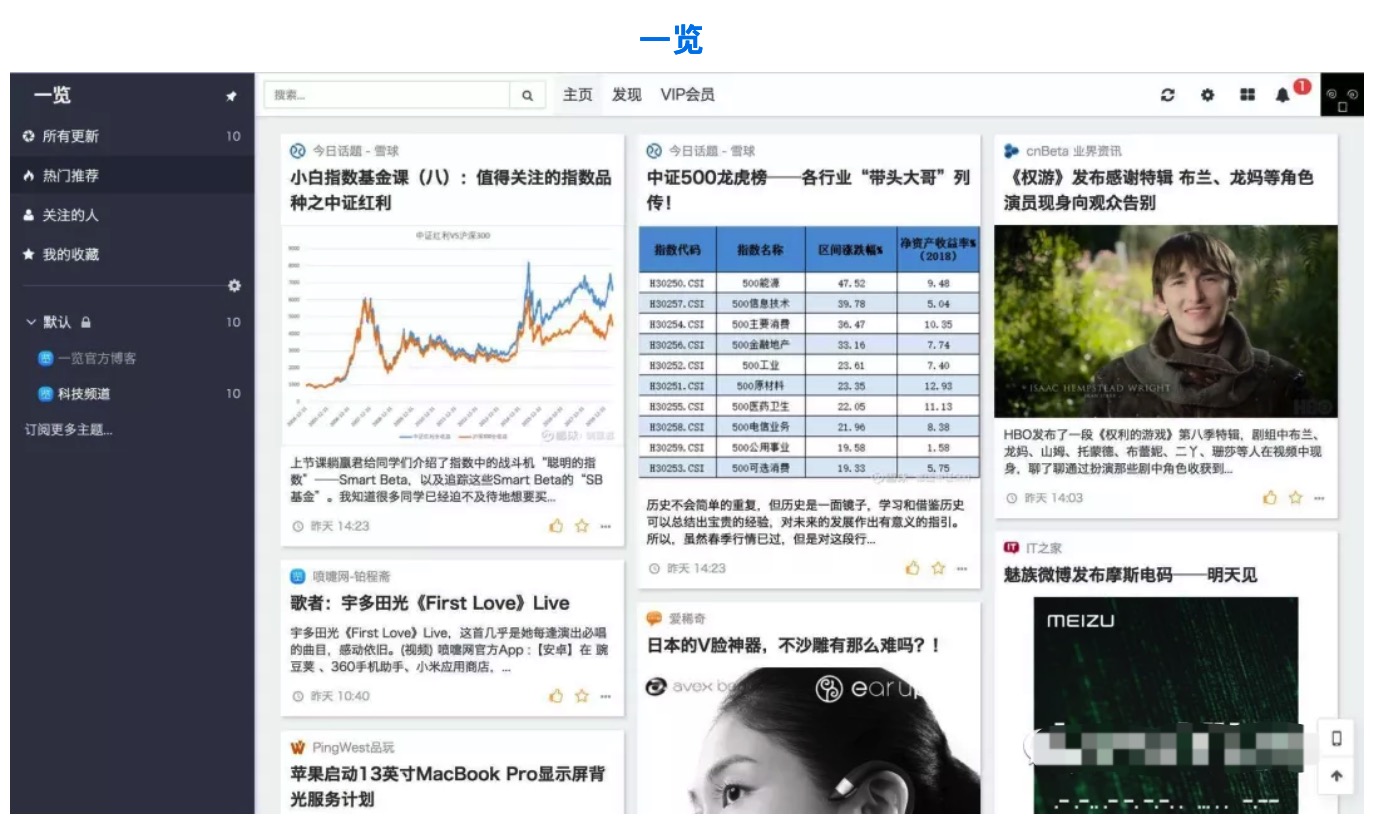Open article 苹果启动13英寸MacBook Pro显示屏背光服务计划

coord(448,786)
